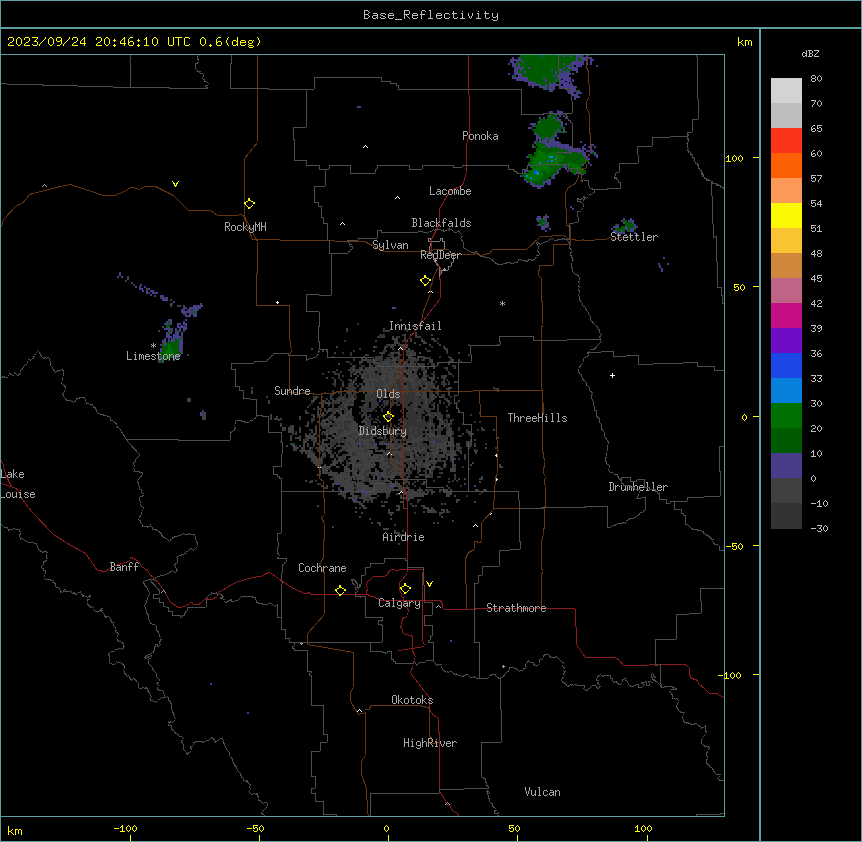This screenshot has width=862, height=842.
Task: Click the yellow marker below Cochrane
Action: (x=340, y=590)
